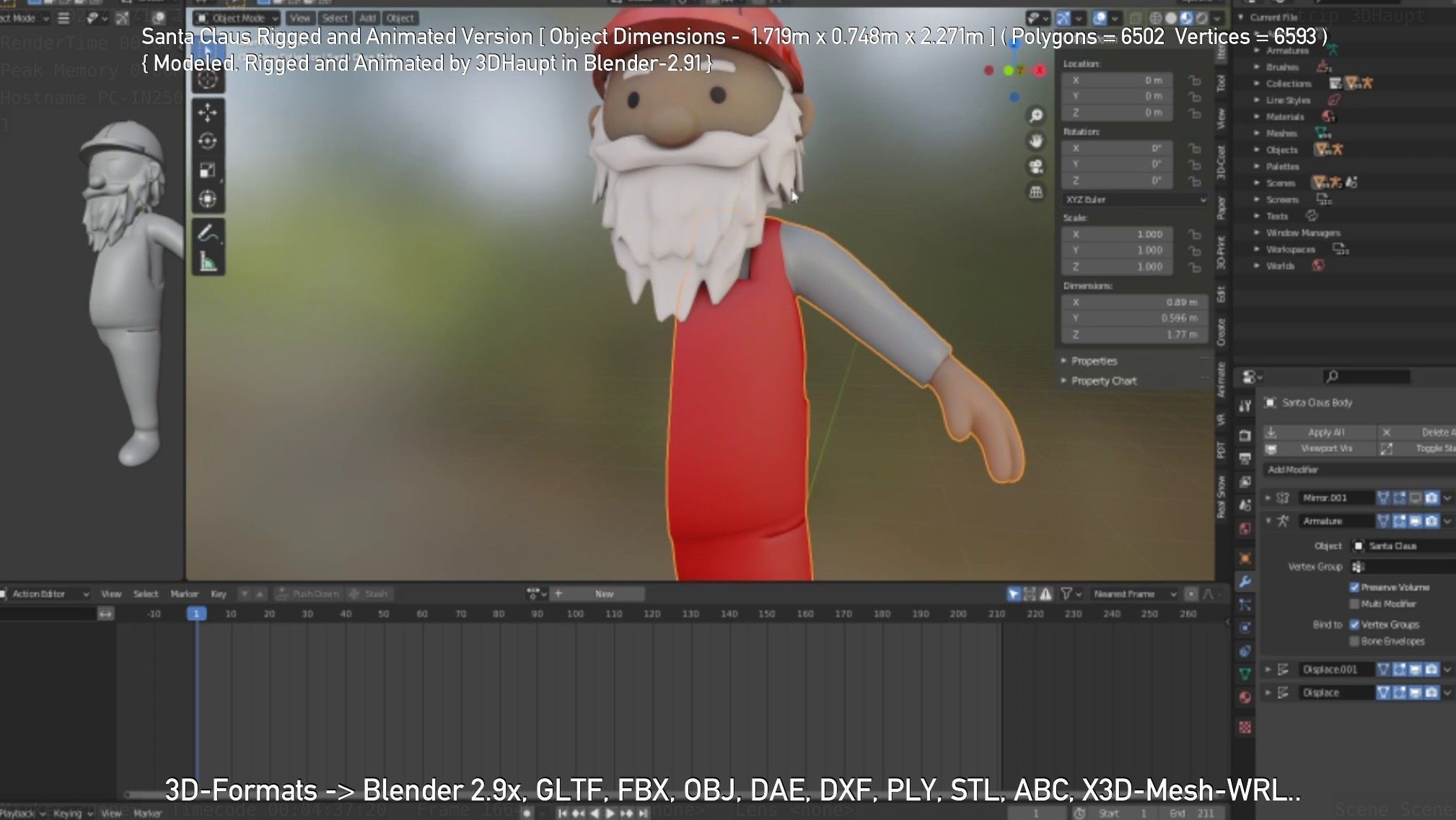Image resolution: width=1456 pixels, height=820 pixels.
Task: Open Add menu in 3D viewport header
Action: [x=368, y=18]
